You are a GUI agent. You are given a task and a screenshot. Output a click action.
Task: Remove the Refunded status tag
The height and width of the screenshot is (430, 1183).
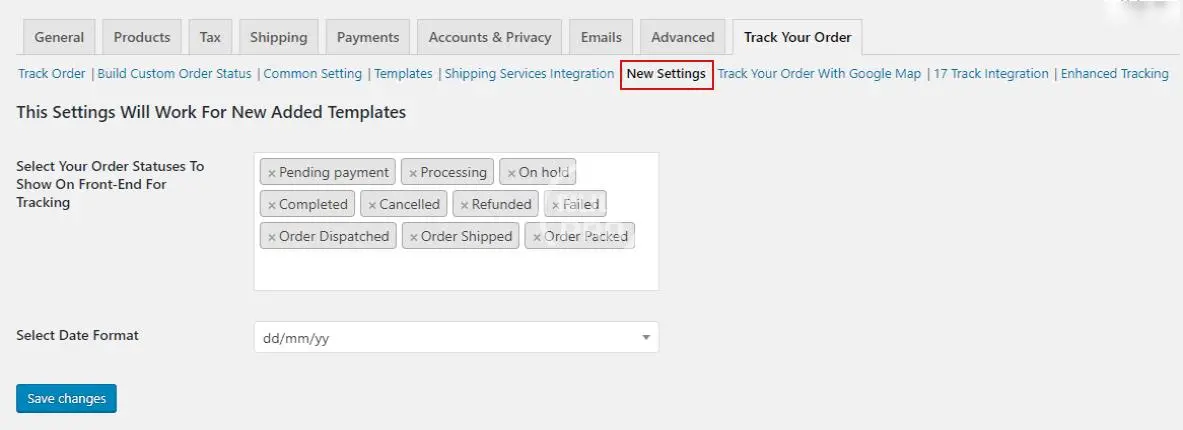pos(464,205)
